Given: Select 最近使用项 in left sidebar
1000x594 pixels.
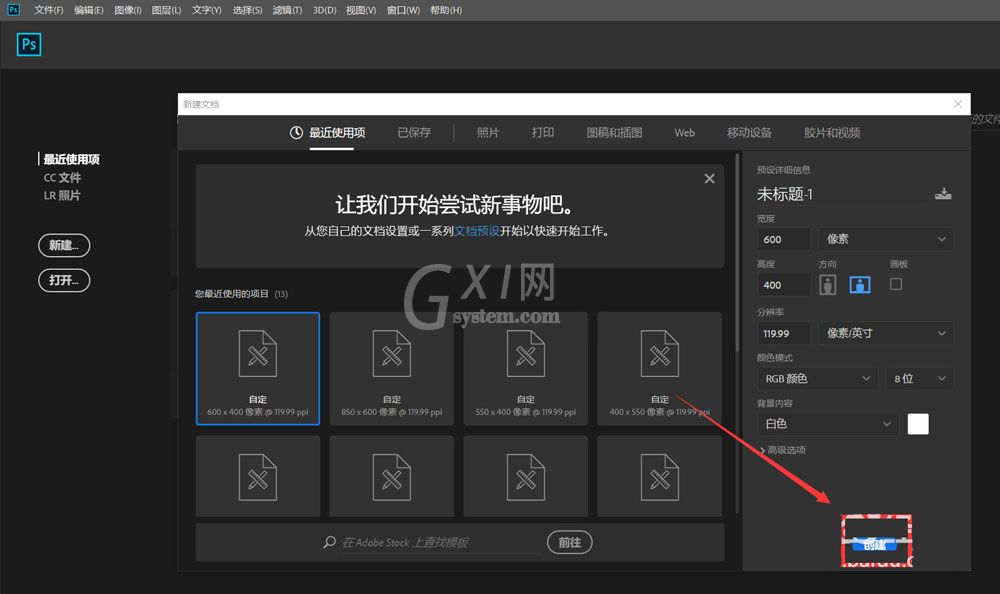Looking at the screenshot, I should 71,159.
